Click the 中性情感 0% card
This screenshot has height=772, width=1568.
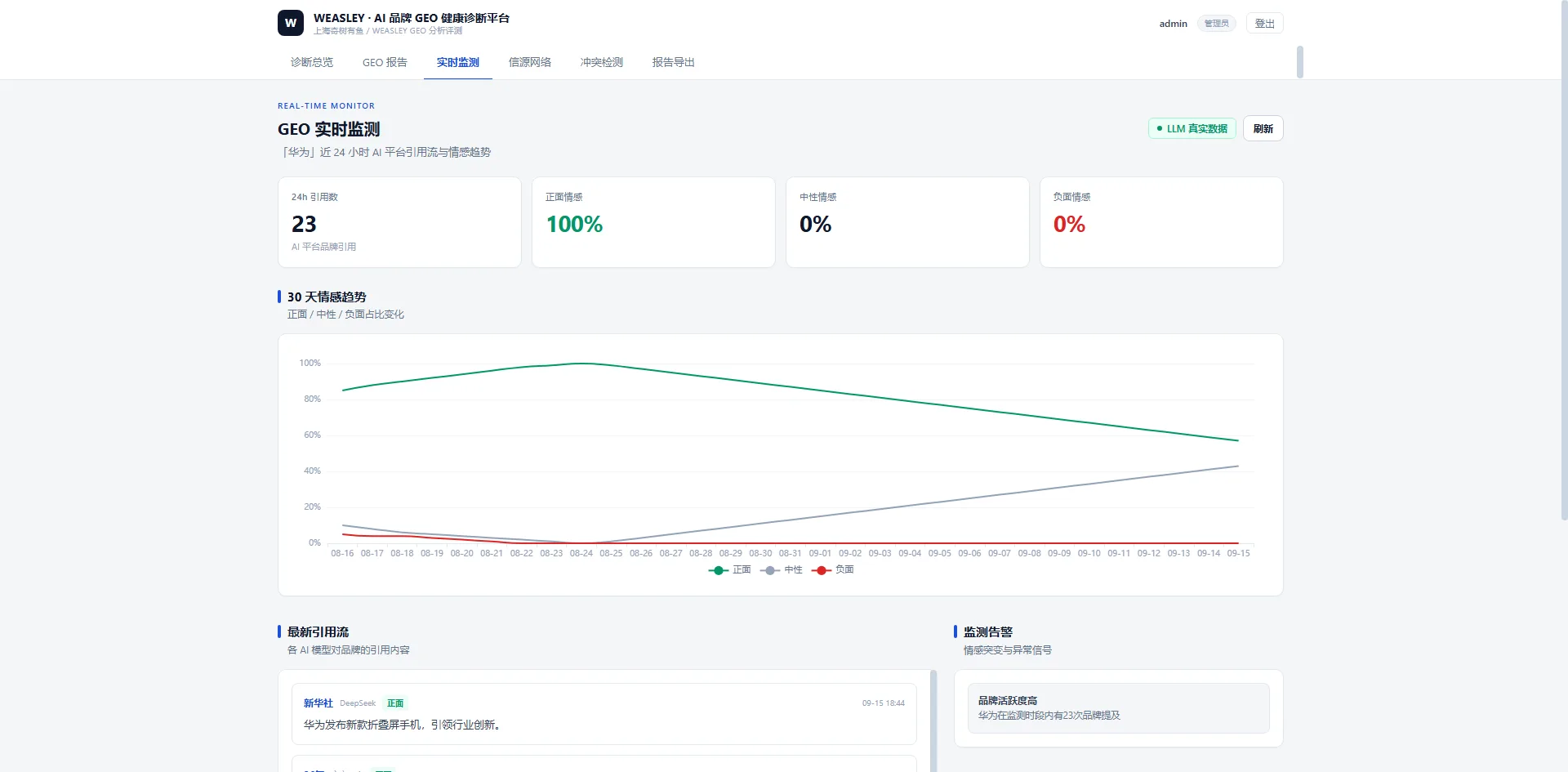907,222
